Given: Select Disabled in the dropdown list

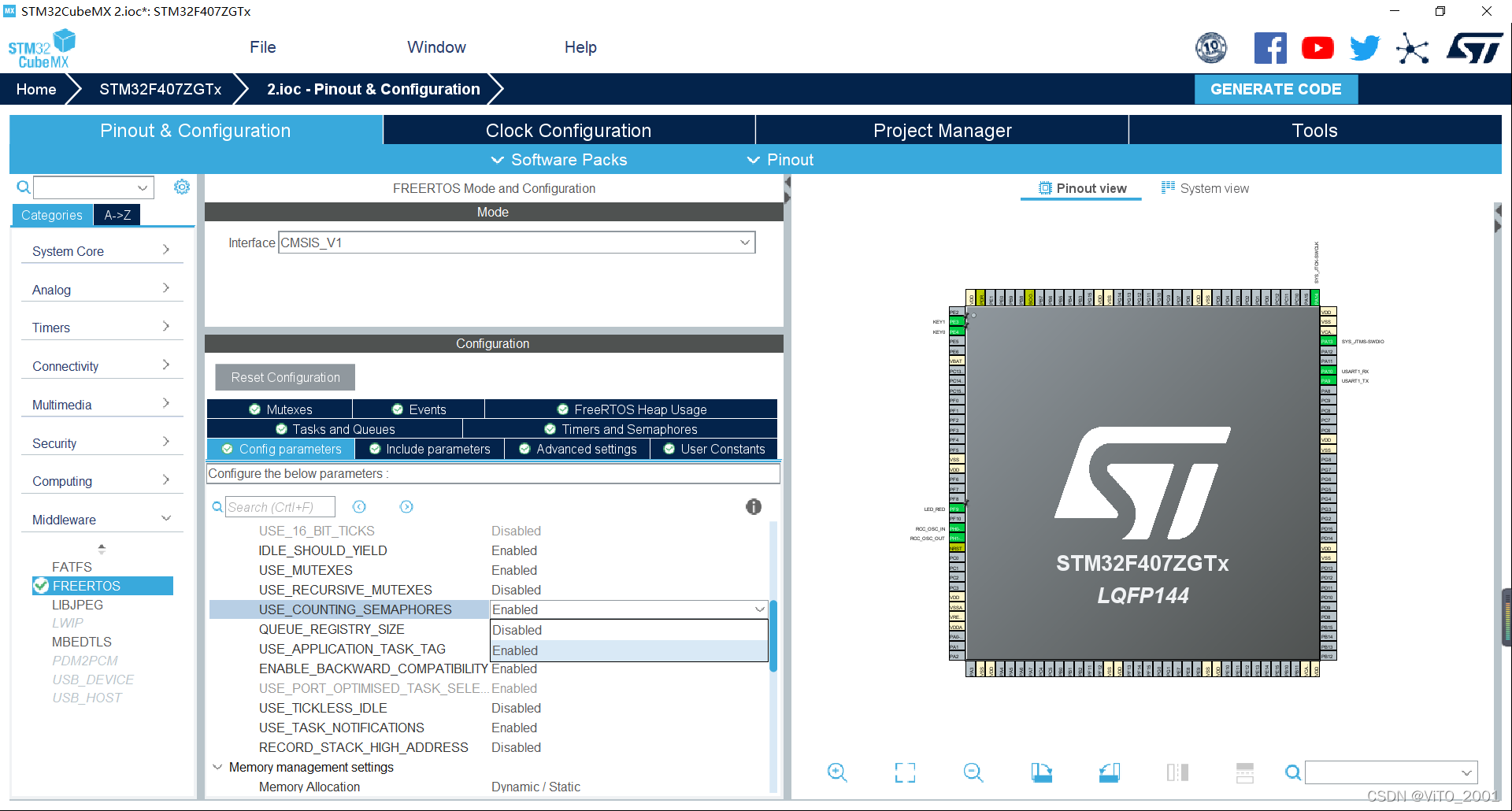Looking at the screenshot, I should (628, 630).
